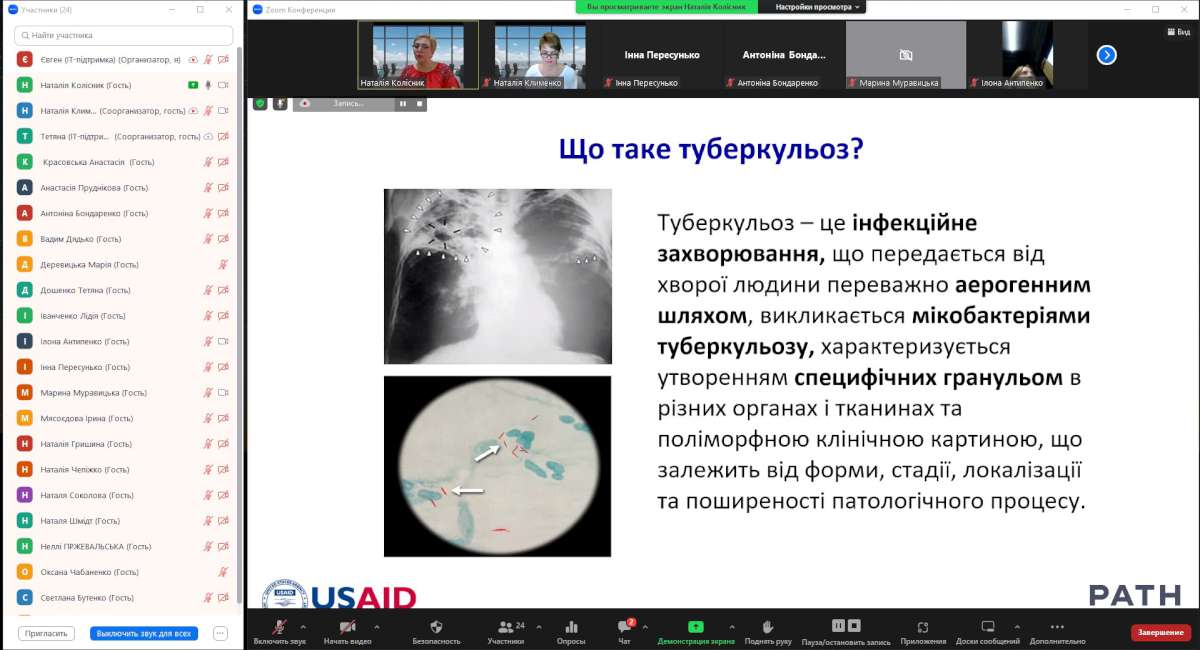Toggle camera with Начать видео
This screenshot has height=650, width=1200.
pyautogui.click(x=347, y=627)
